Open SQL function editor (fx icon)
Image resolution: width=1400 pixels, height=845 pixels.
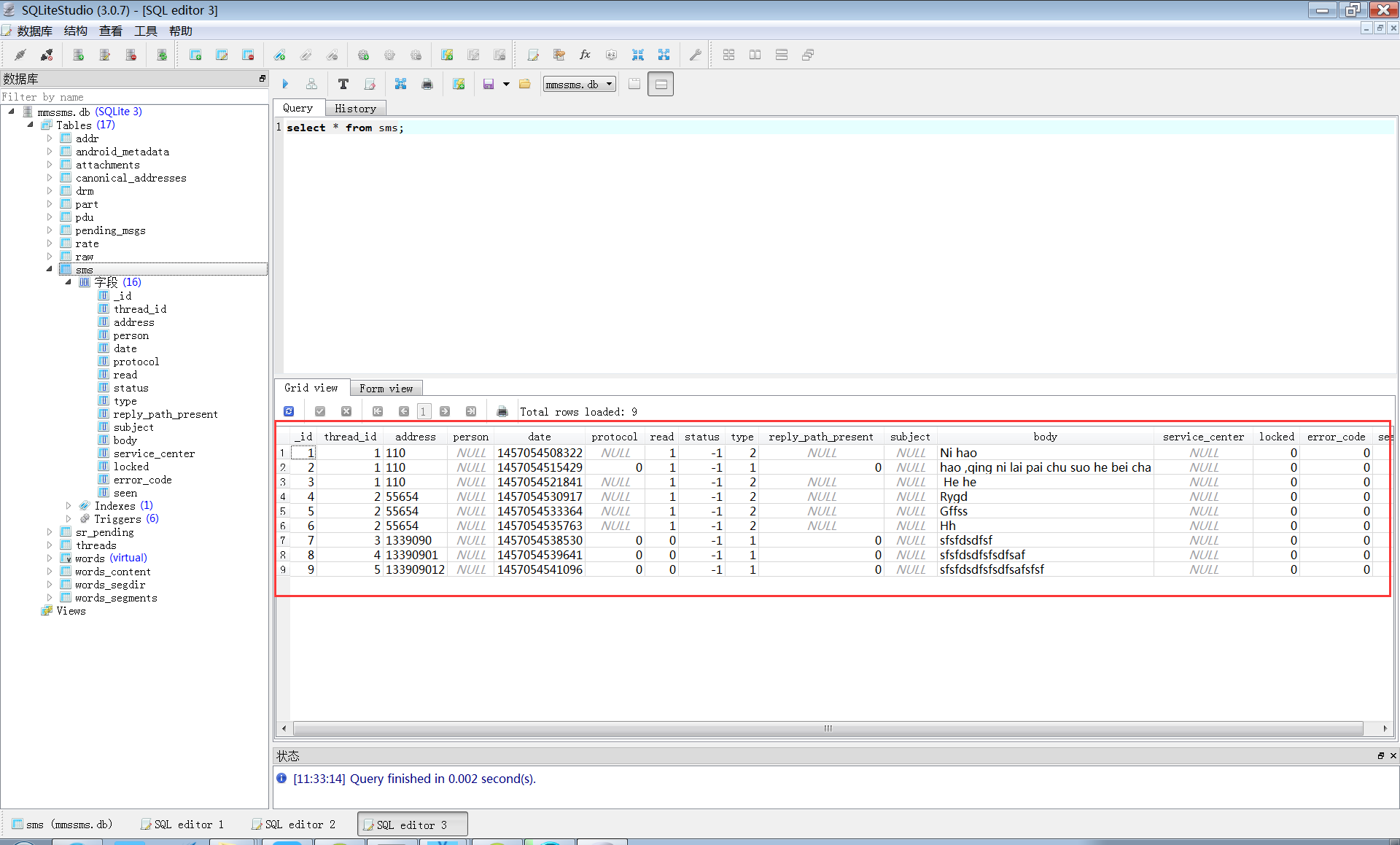(585, 55)
